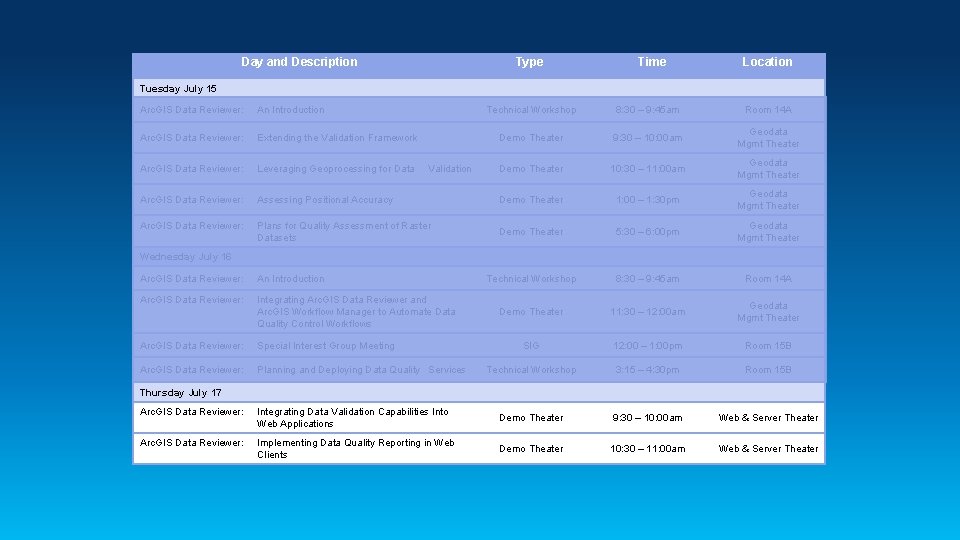Click "Integrating Data Validation Capabilities Into Web Applications"
The image size is (960, 540).
pyautogui.click(x=353, y=418)
